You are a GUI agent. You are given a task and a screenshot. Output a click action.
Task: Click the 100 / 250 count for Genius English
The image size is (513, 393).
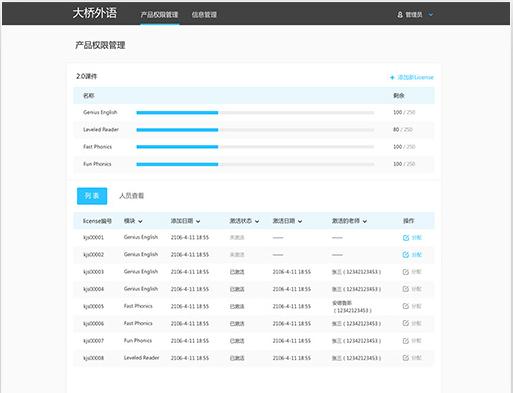[404, 112]
